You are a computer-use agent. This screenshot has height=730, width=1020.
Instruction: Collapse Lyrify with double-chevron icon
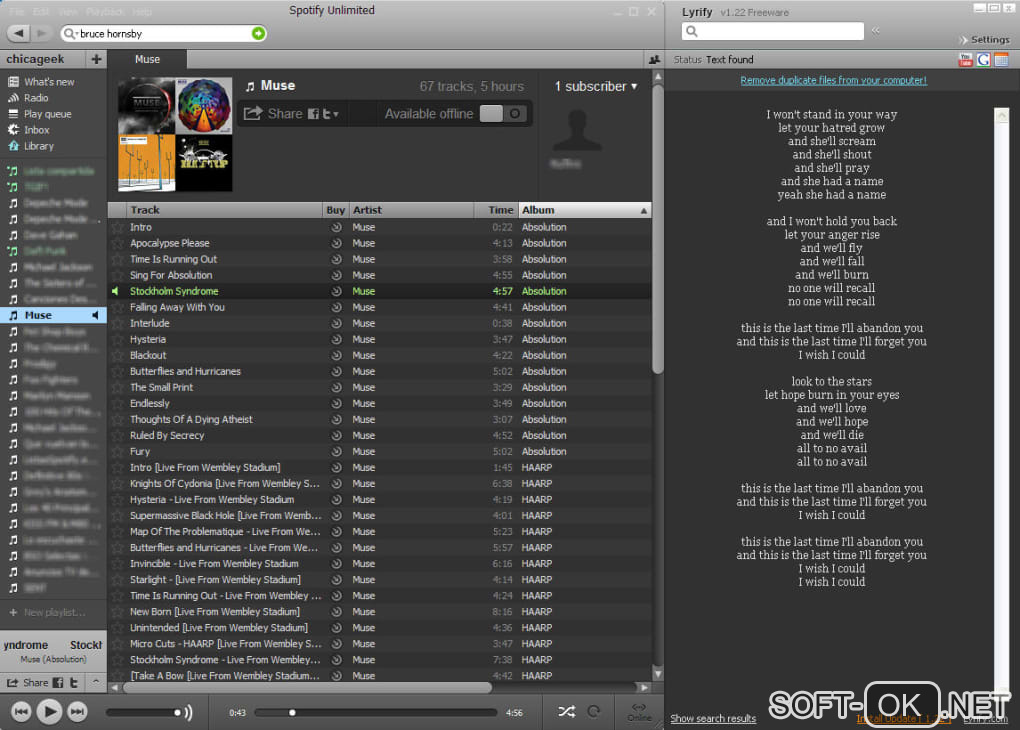pos(876,30)
